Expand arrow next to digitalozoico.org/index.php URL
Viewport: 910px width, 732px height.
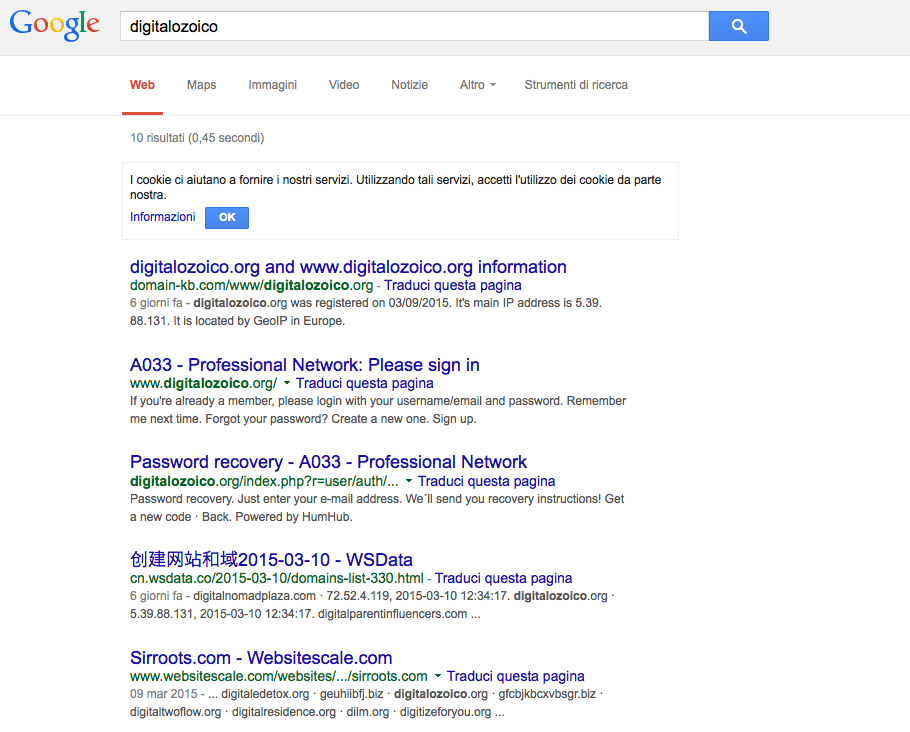pyautogui.click(x=409, y=481)
